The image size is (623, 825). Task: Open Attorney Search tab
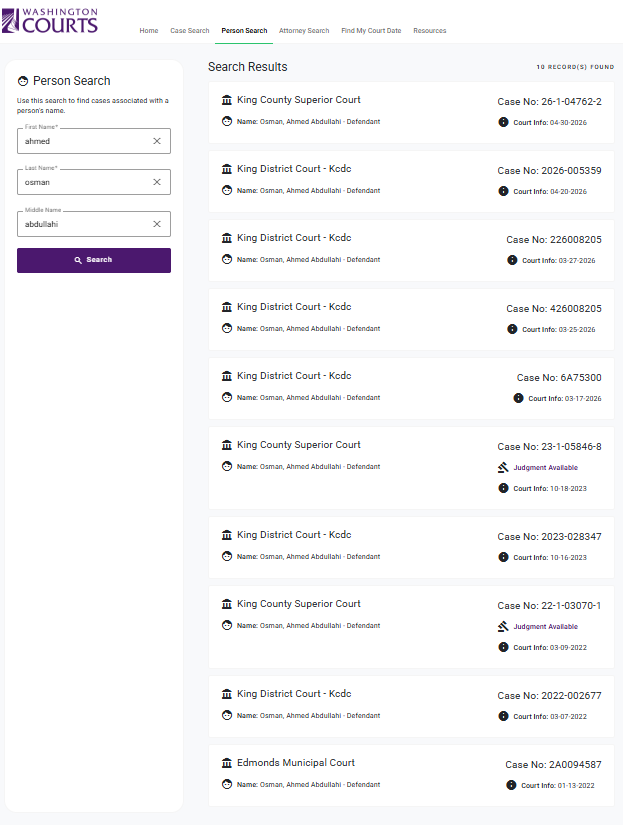(304, 31)
